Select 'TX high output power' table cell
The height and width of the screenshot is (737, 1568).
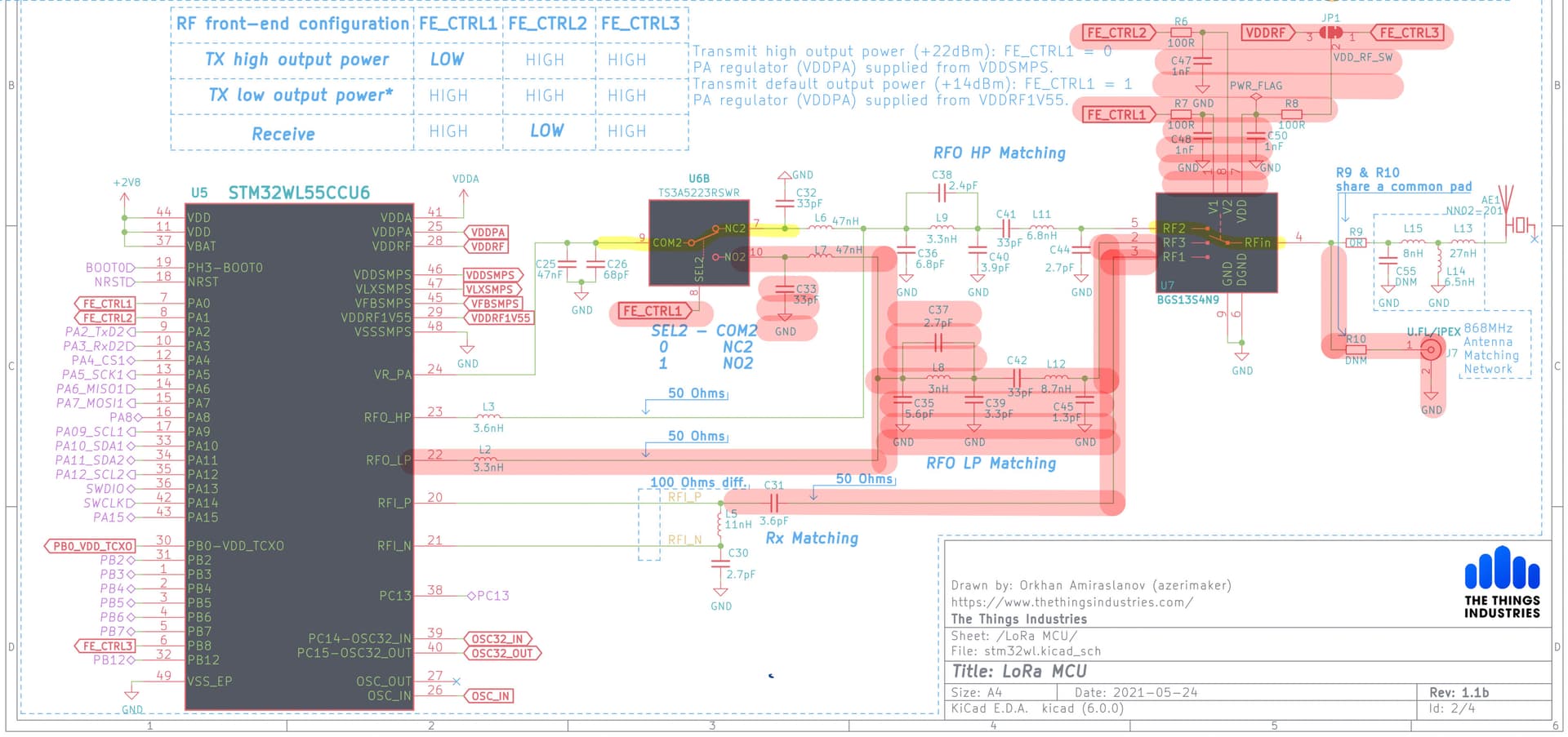[297, 60]
